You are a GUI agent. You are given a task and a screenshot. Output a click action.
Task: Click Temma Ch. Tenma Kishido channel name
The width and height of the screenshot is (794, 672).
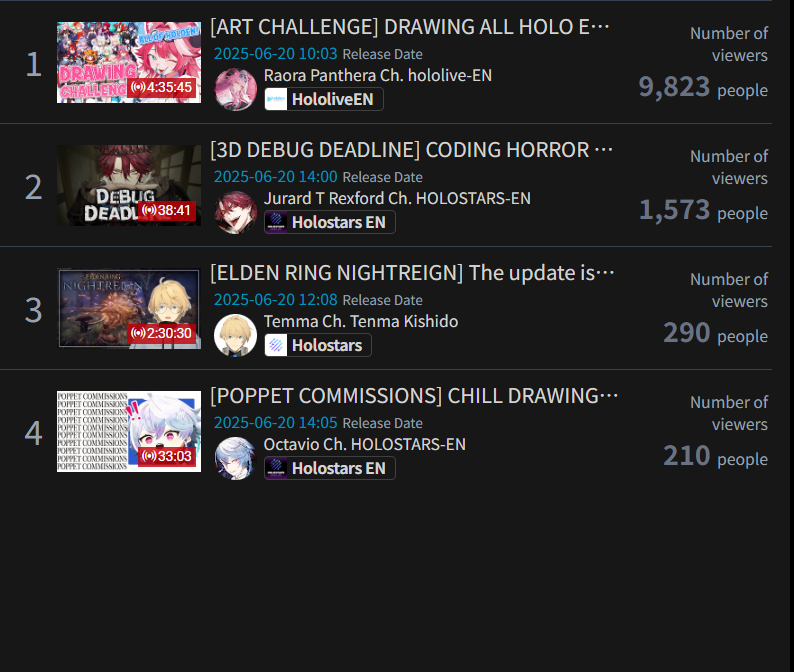pos(361,322)
